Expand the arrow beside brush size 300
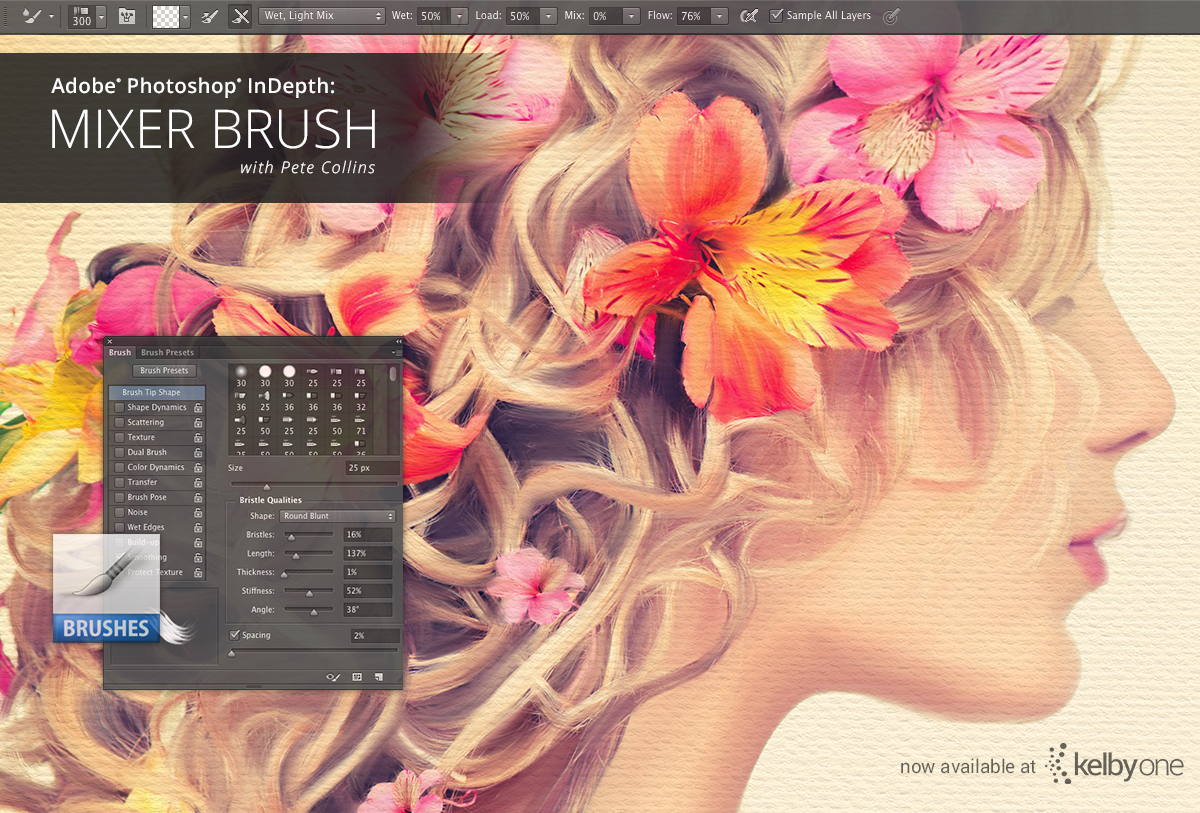This screenshot has height=813, width=1200. [101, 17]
